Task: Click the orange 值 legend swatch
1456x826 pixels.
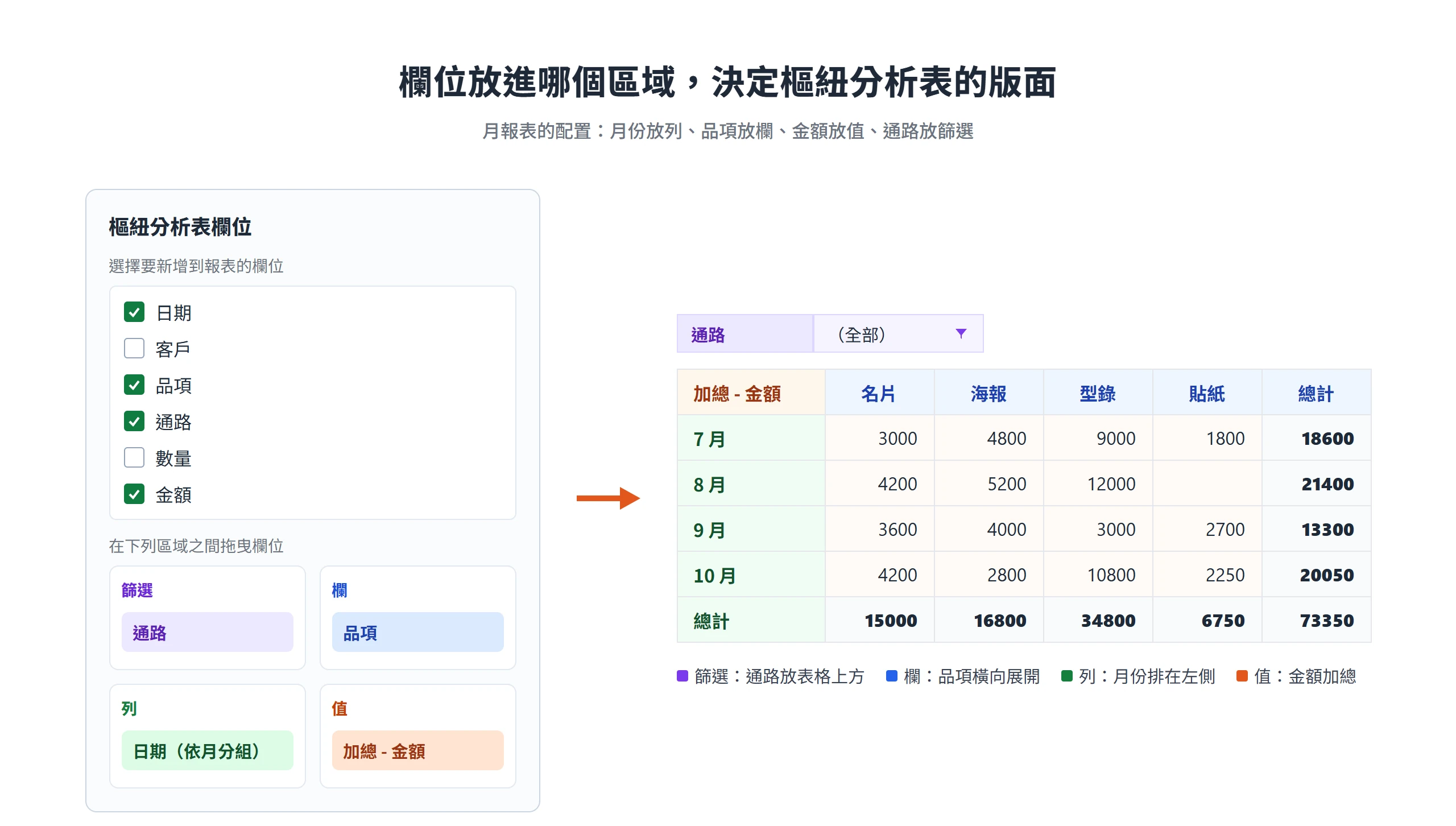Action: point(1242,676)
